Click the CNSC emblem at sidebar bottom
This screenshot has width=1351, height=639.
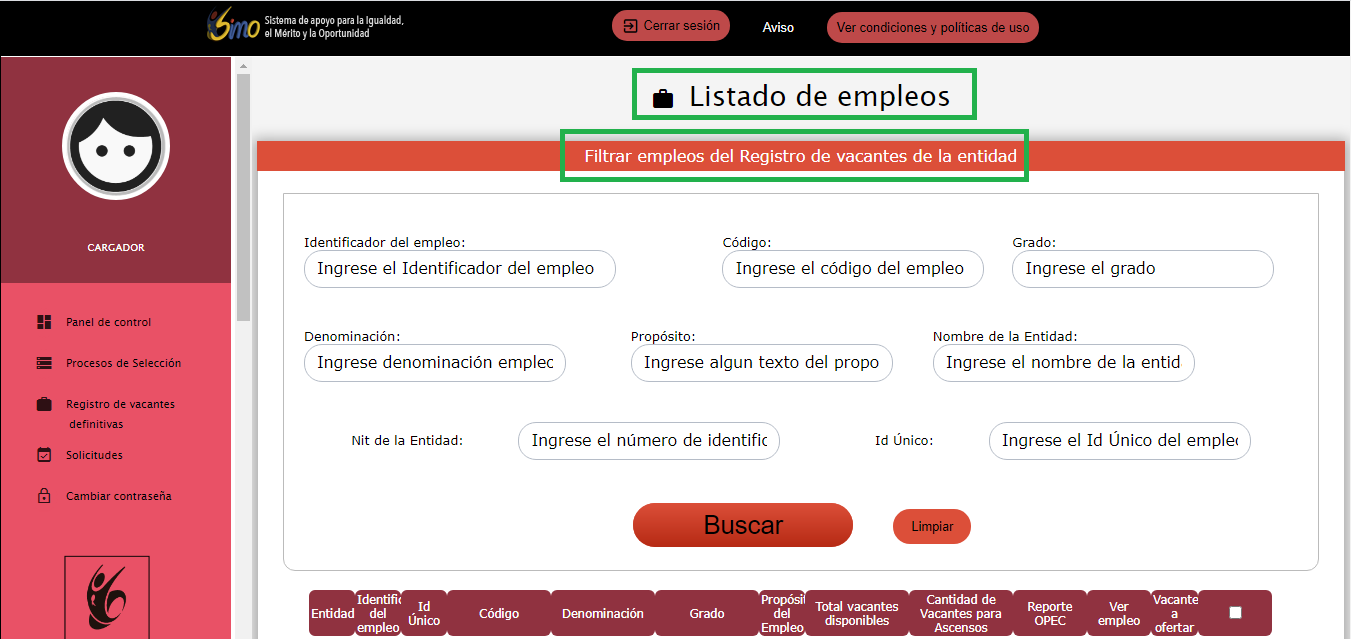click(x=107, y=596)
